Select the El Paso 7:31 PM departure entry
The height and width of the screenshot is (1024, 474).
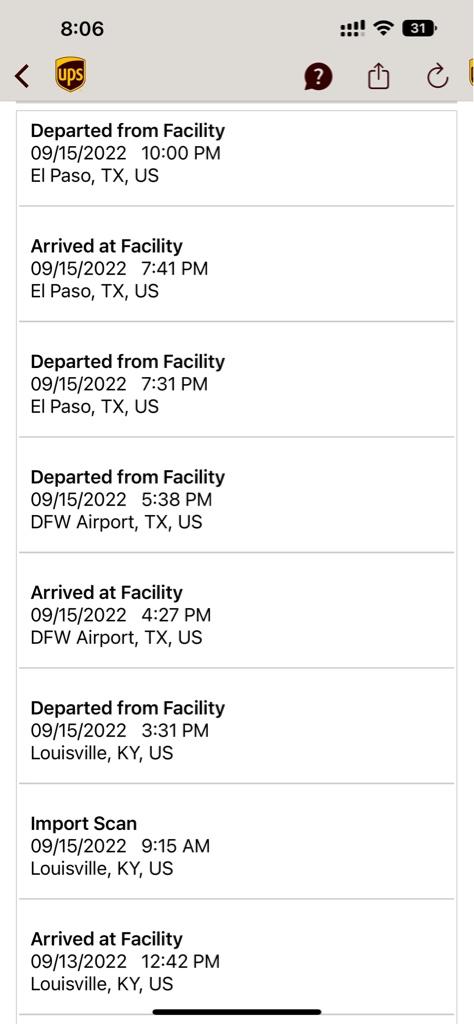(236, 379)
